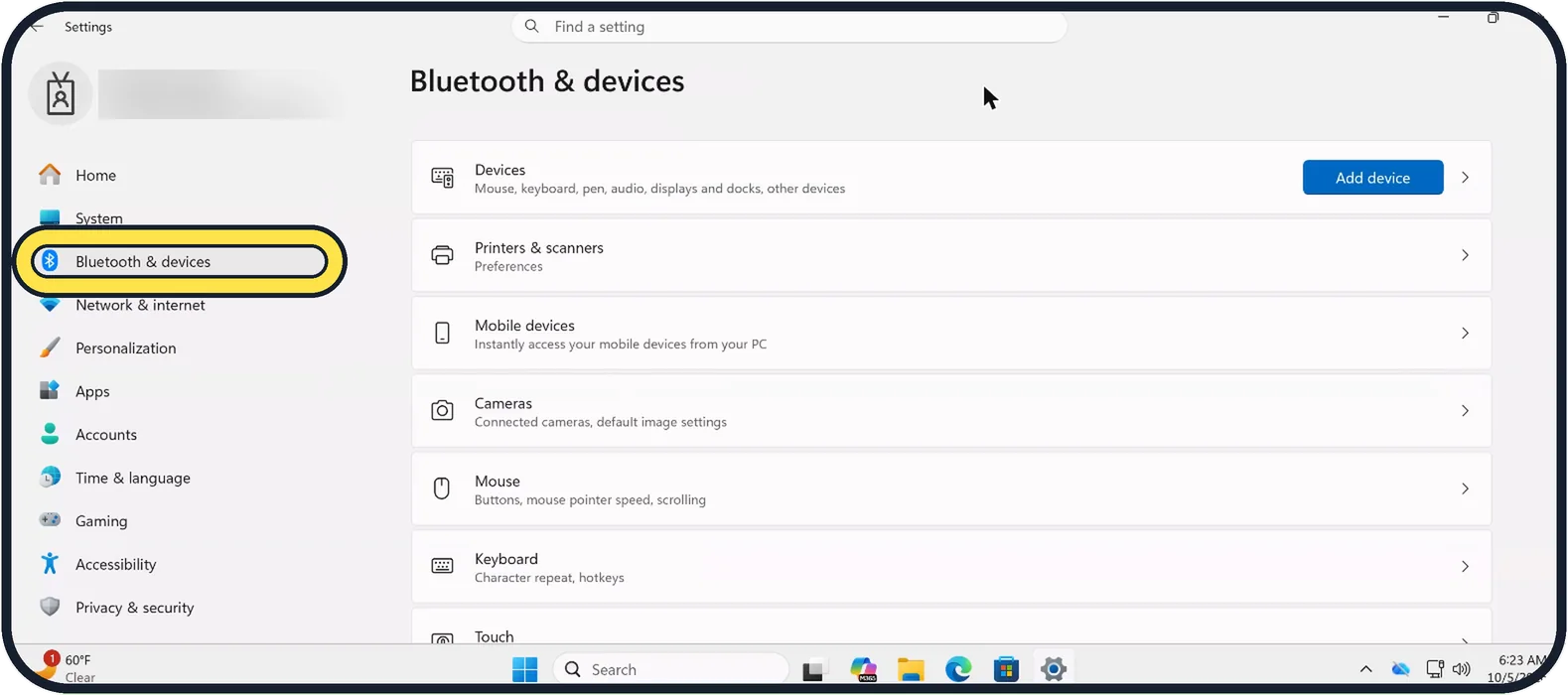Click the OneDrive cloud tray icon
Screen dimensions: 1568x695
(x=1400, y=669)
